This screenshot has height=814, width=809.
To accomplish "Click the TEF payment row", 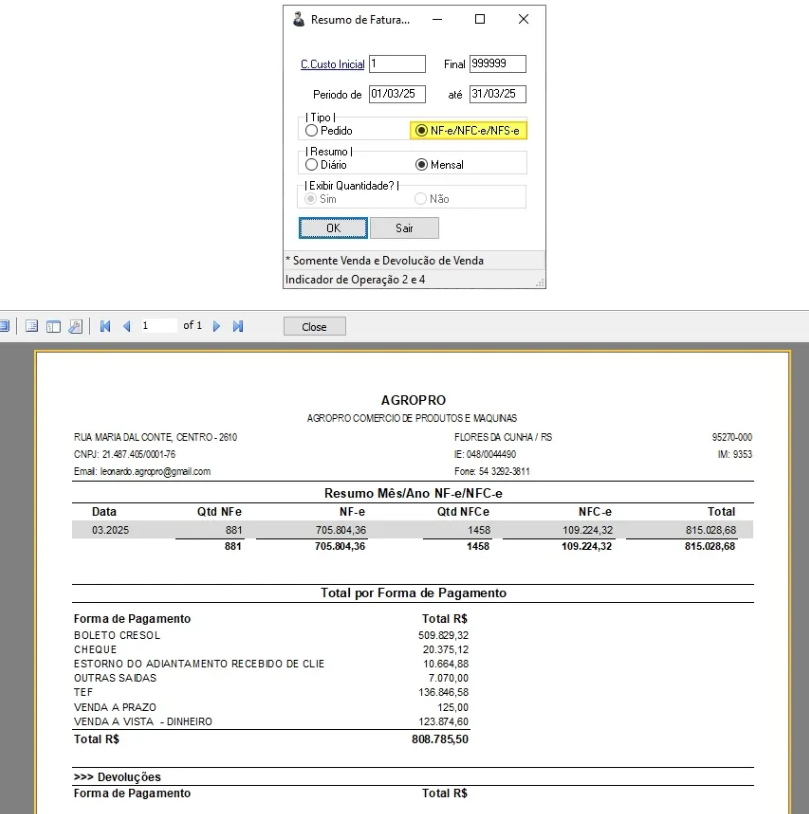I will (x=271, y=692).
